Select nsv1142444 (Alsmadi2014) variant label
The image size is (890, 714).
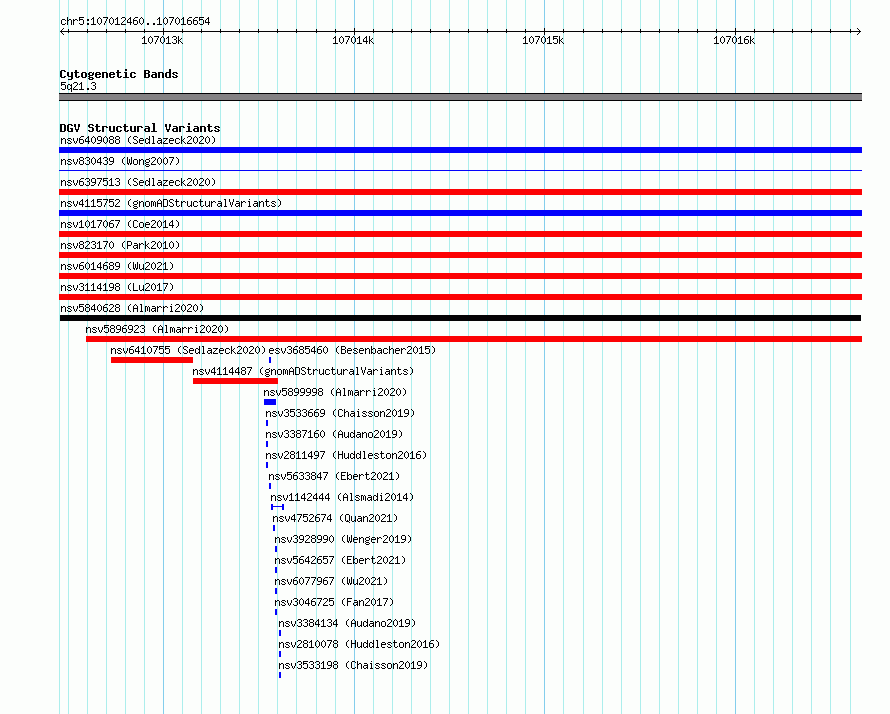(342, 497)
